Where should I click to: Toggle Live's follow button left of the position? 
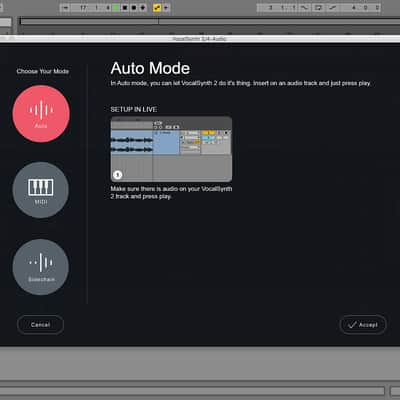[x=65, y=8]
